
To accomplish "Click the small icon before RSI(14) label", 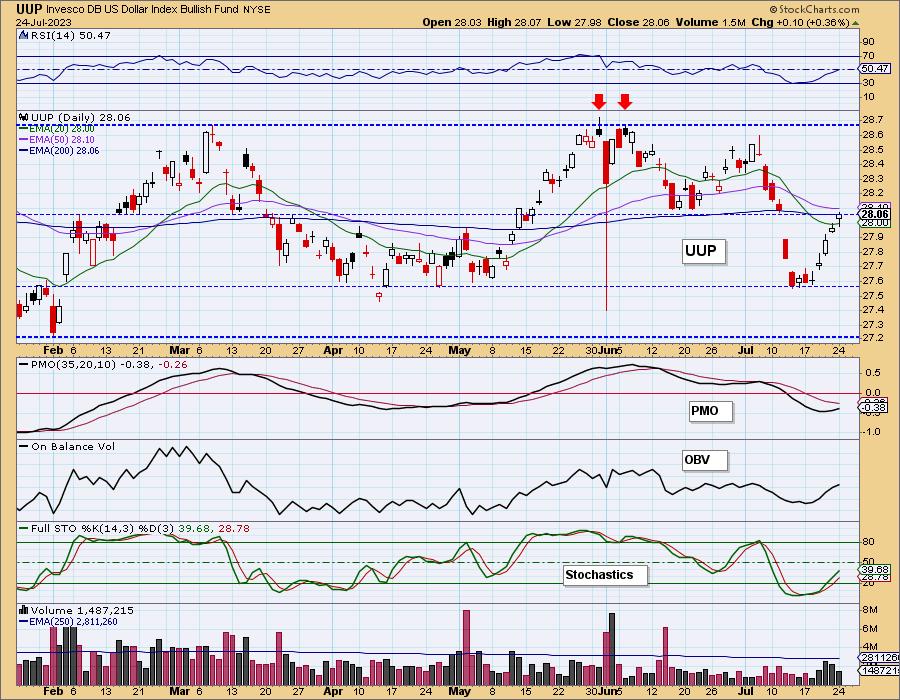I will coord(24,35).
